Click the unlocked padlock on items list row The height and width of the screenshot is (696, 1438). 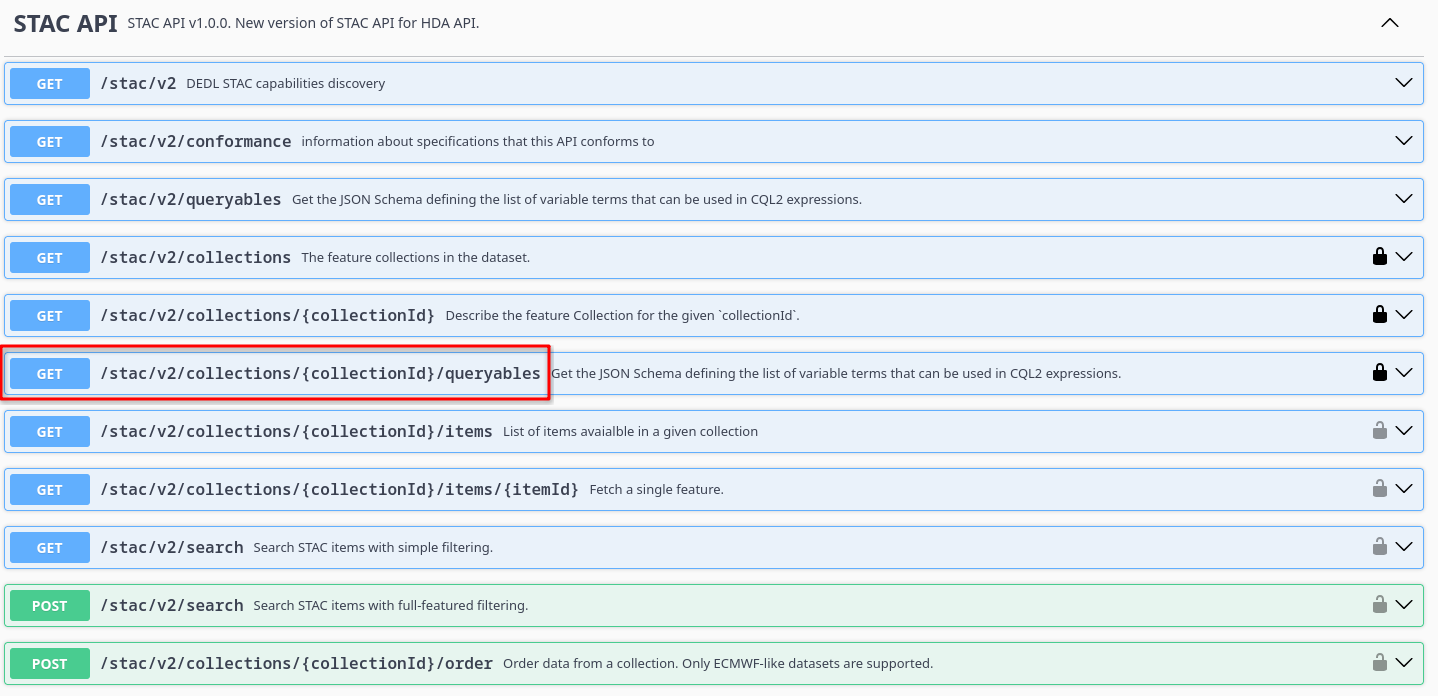pos(1379,431)
